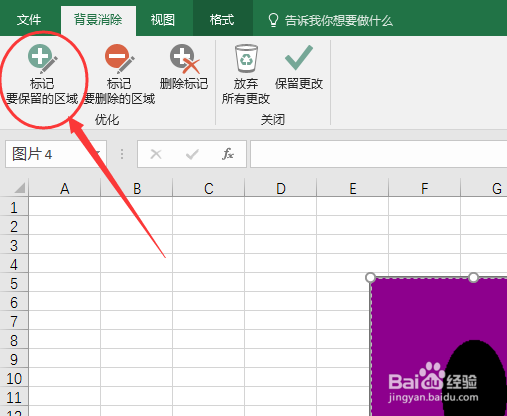Select column E header

pos(353,188)
